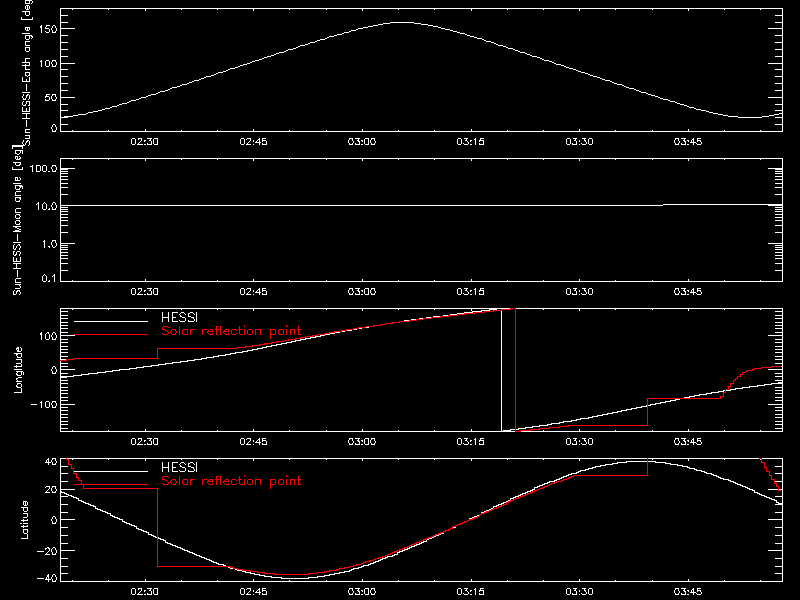
Task: Select red 'Solar reflection point' legend in Longitude plot
Action: [231, 331]
